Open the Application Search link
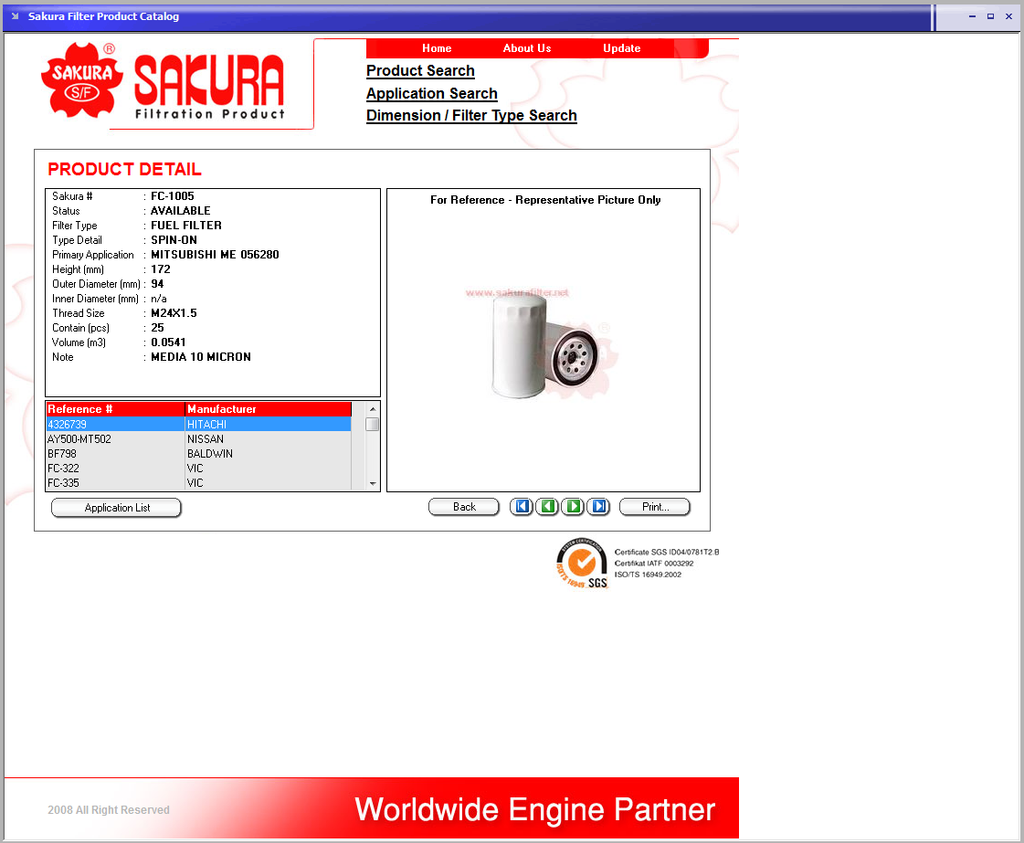The image size is (1024, 843). point(432,93)
